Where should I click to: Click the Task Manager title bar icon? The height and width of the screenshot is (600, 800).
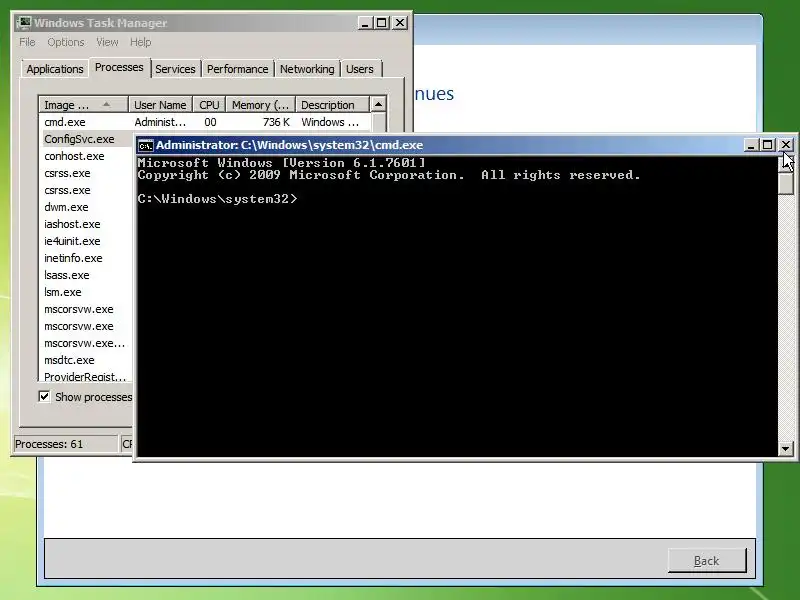pyautogui.click(x=24, y=23)
